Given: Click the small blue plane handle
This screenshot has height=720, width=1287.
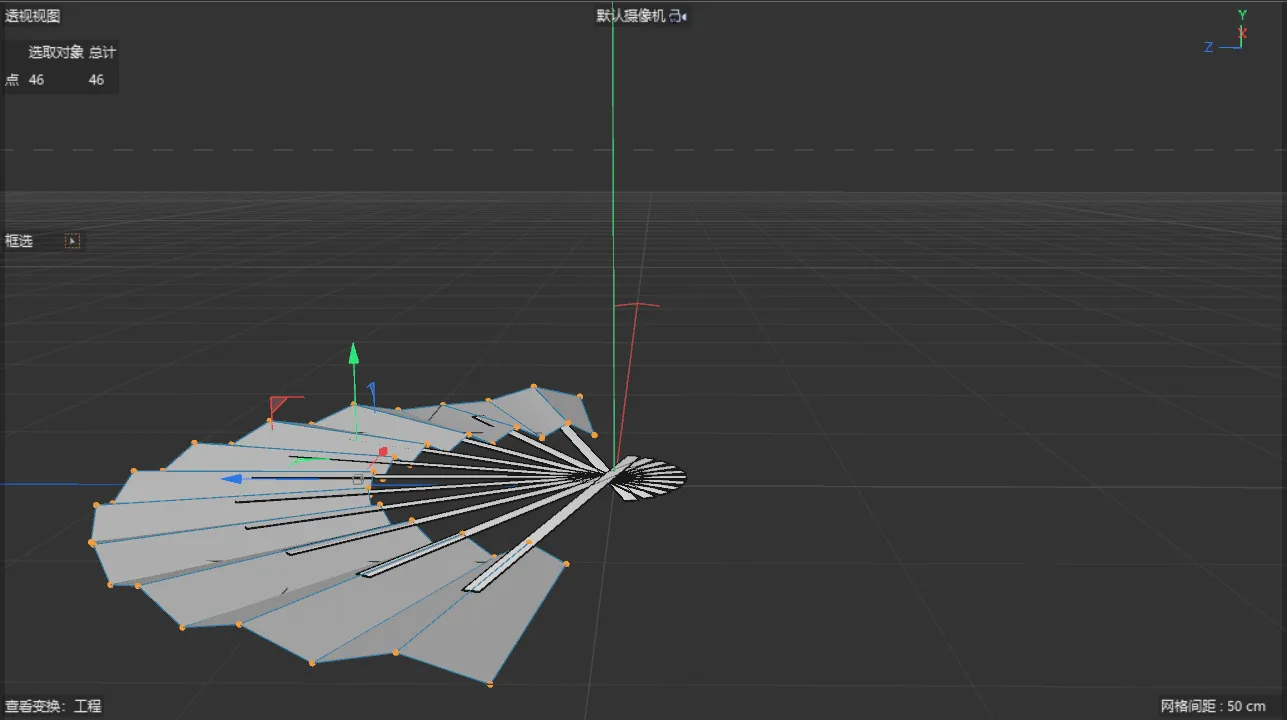Looking at the screenshot, I should coord(371,395).
